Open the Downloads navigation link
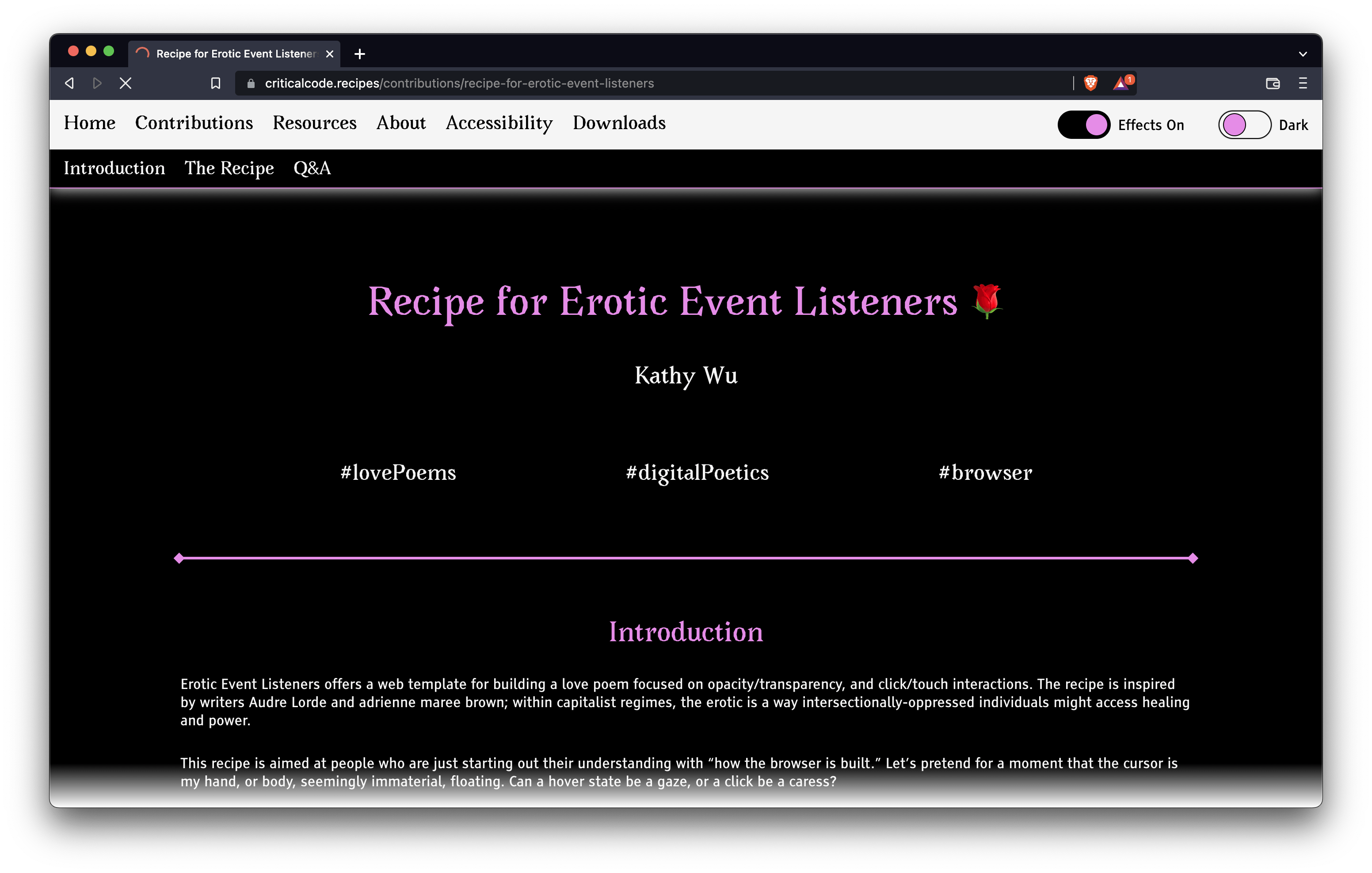Image resolution: width=1372 pixels, height=873 pixels. click(619, 123)
